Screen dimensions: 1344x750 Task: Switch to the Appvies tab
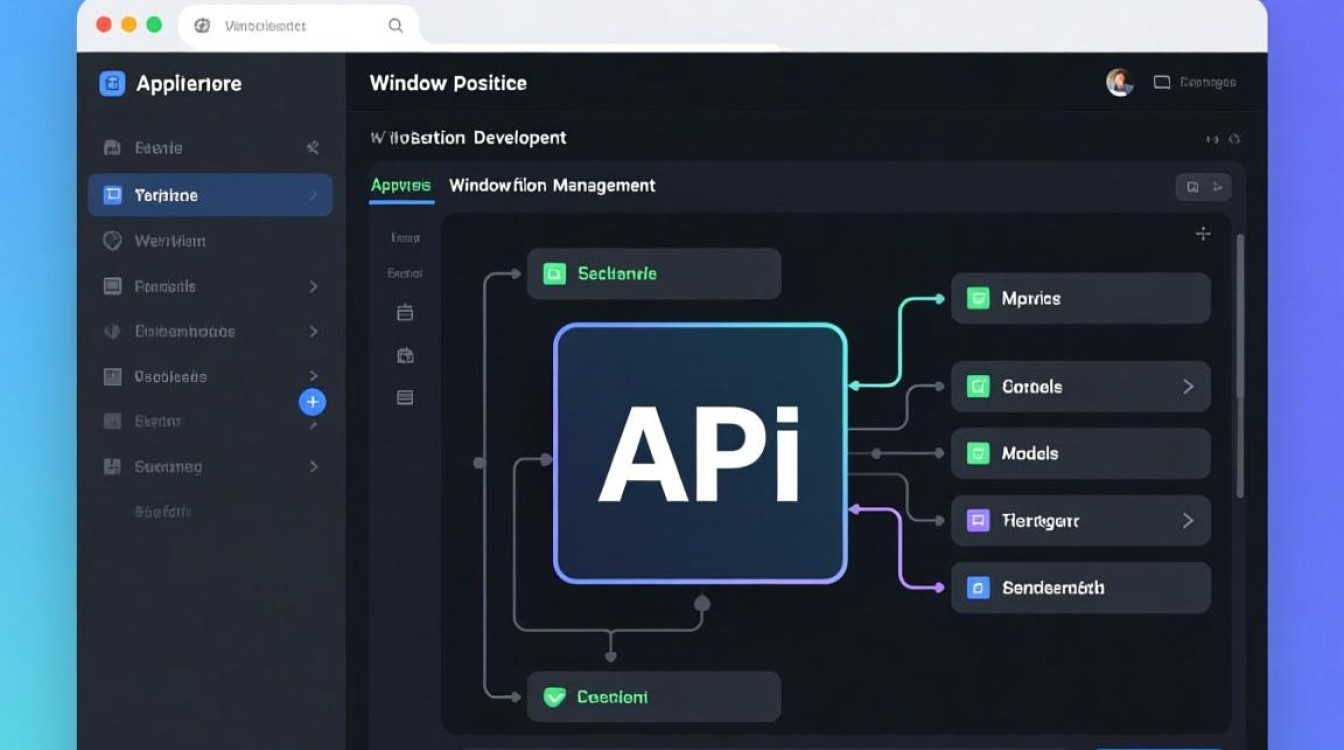400,185
